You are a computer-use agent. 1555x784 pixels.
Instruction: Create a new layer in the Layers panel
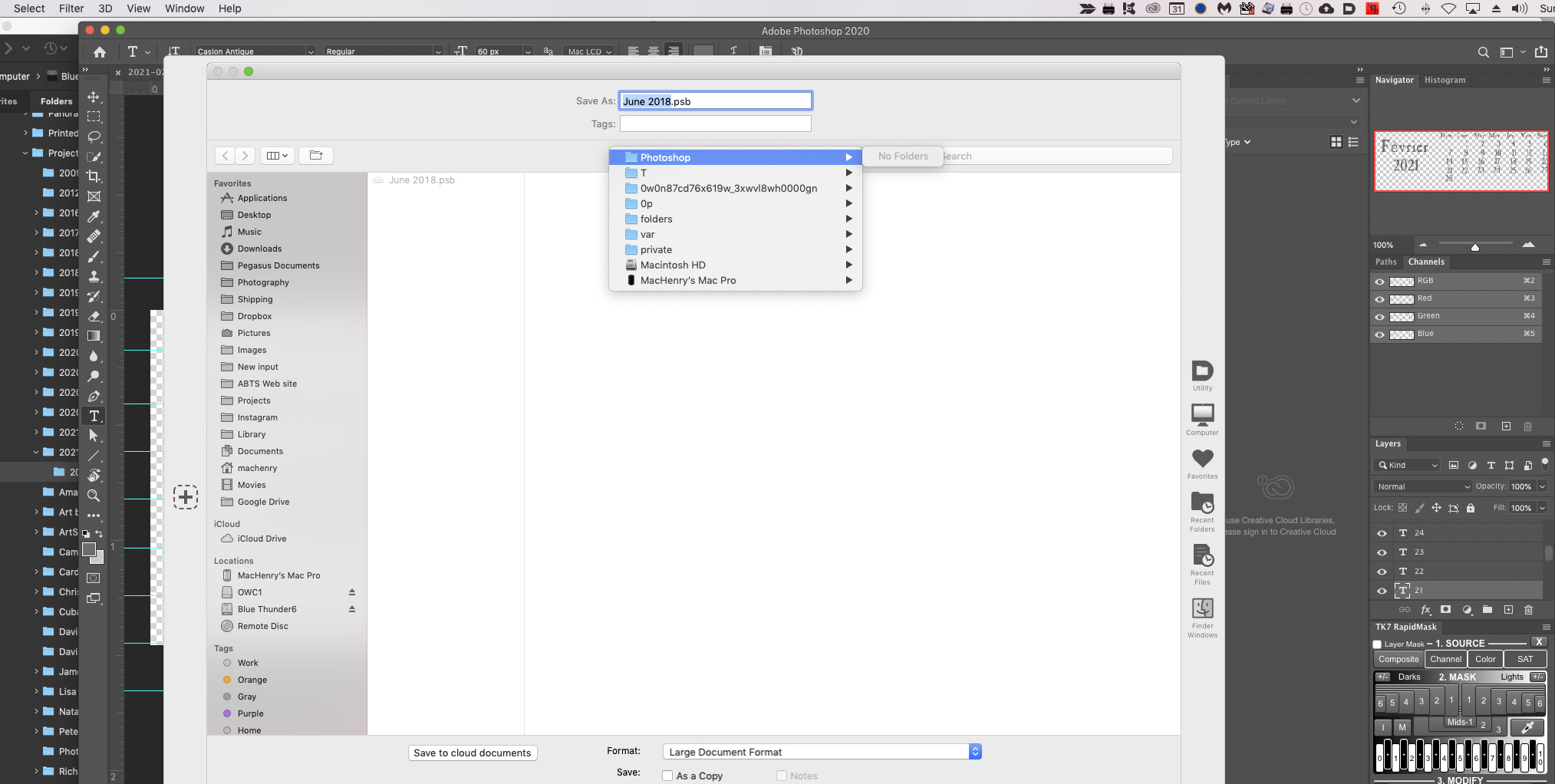pos(1508,610)
